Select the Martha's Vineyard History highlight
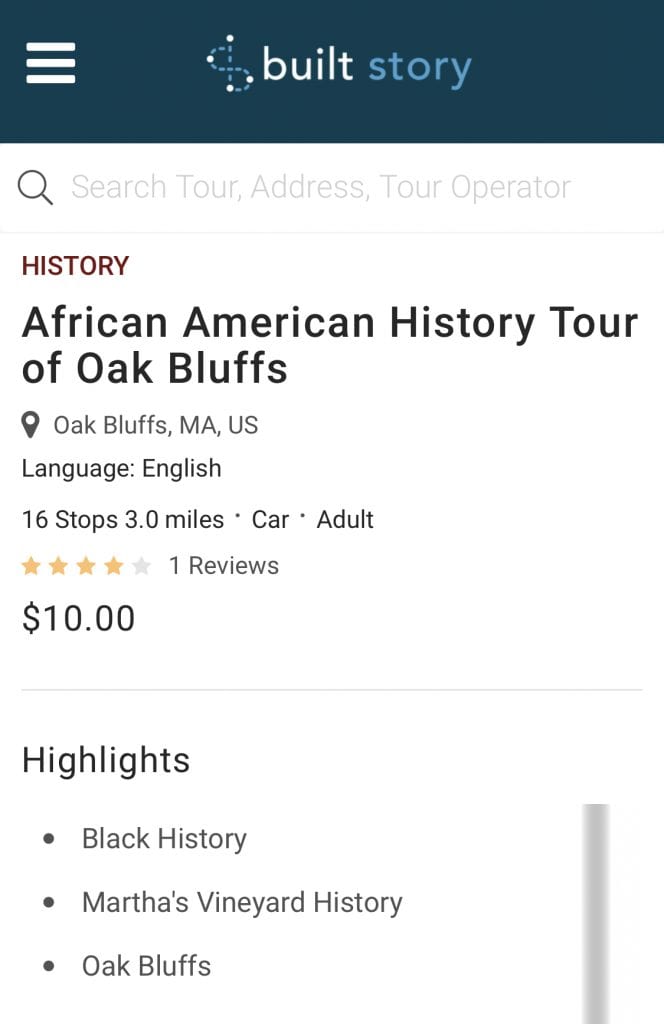664x1024 pixels. [x=241, y=902]
